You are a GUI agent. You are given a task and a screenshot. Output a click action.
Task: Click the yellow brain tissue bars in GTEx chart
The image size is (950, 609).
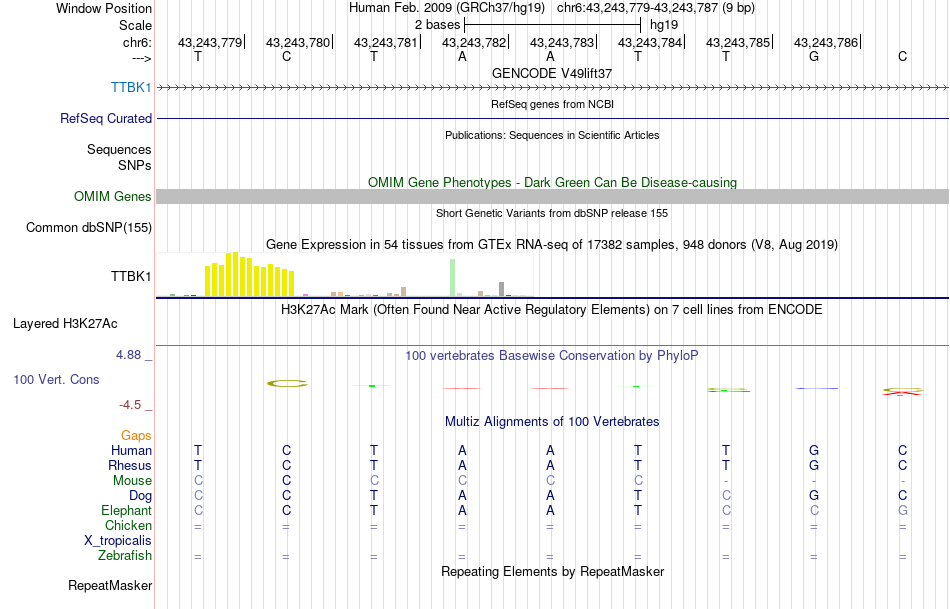250,275
